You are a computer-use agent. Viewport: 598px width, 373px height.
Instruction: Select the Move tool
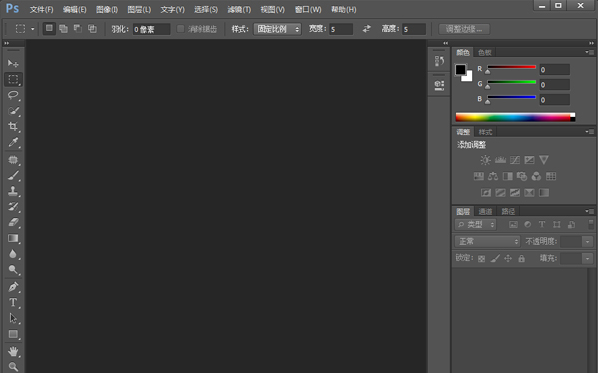tap(13, 63)
